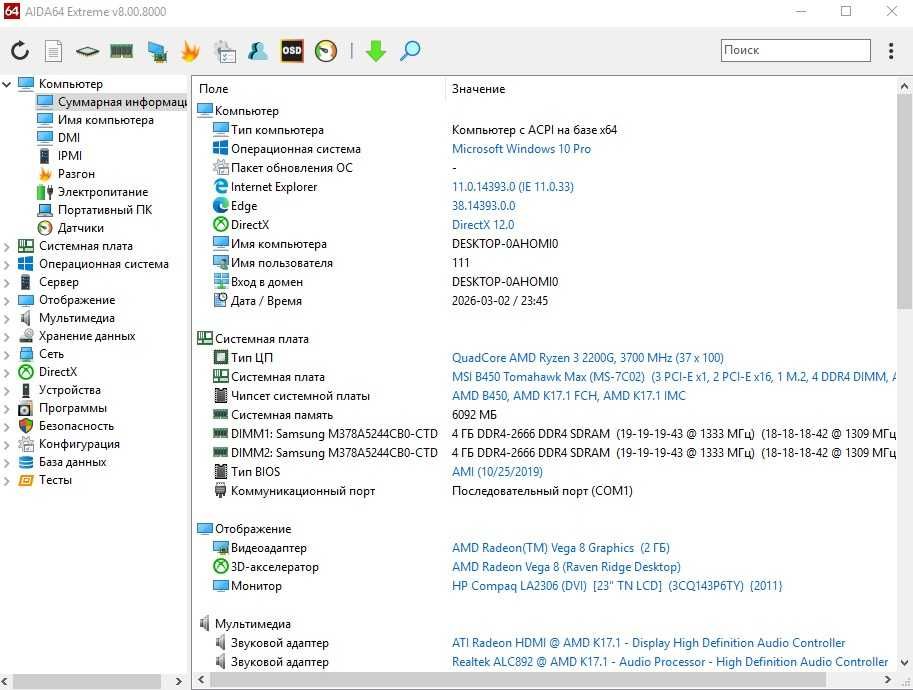Select the Портативный ПК tree item
The image size is (913, 690).
pyautogui.click(x=105, y=210)
